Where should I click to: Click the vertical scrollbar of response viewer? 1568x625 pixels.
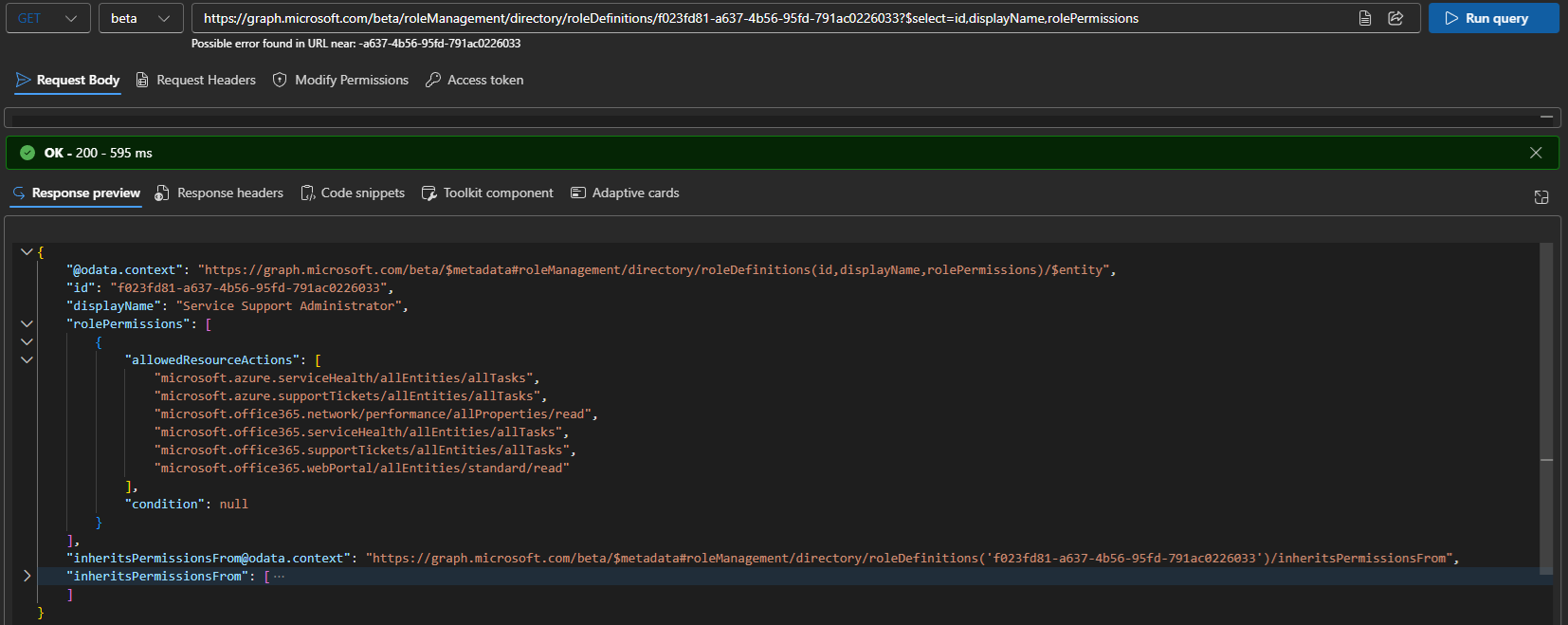click(x=1546, y=408)
